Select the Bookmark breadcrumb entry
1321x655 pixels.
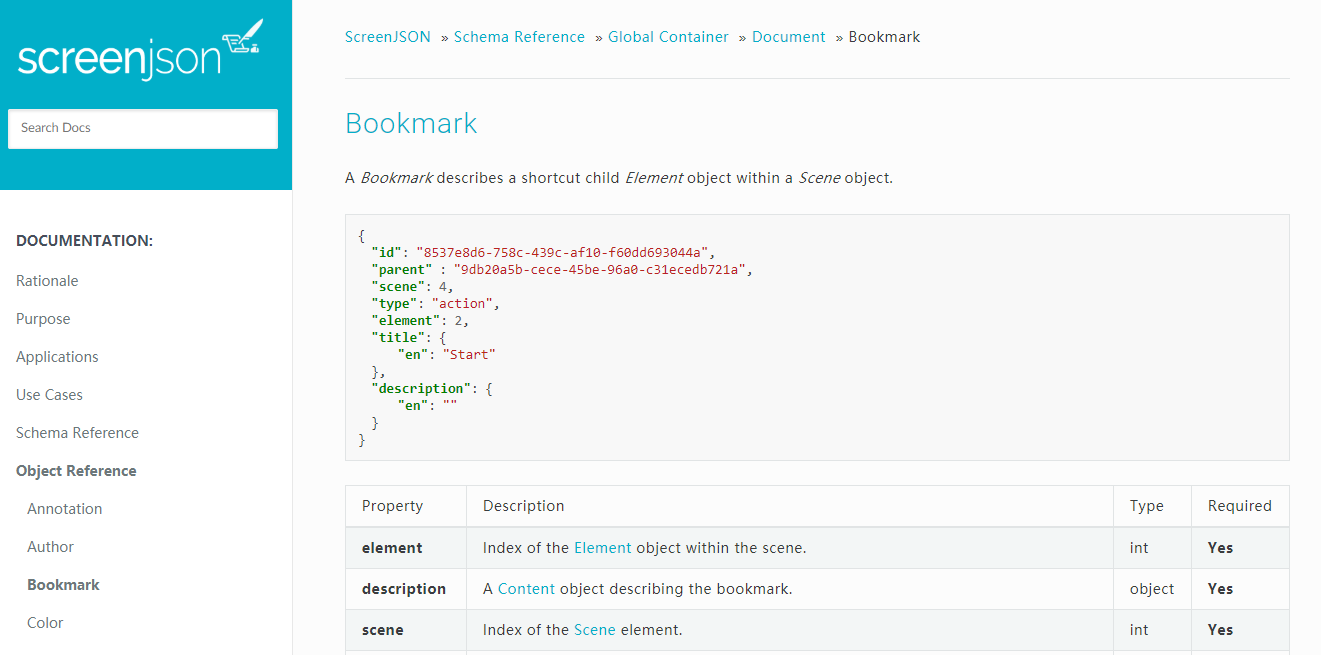tap(884, 36)
